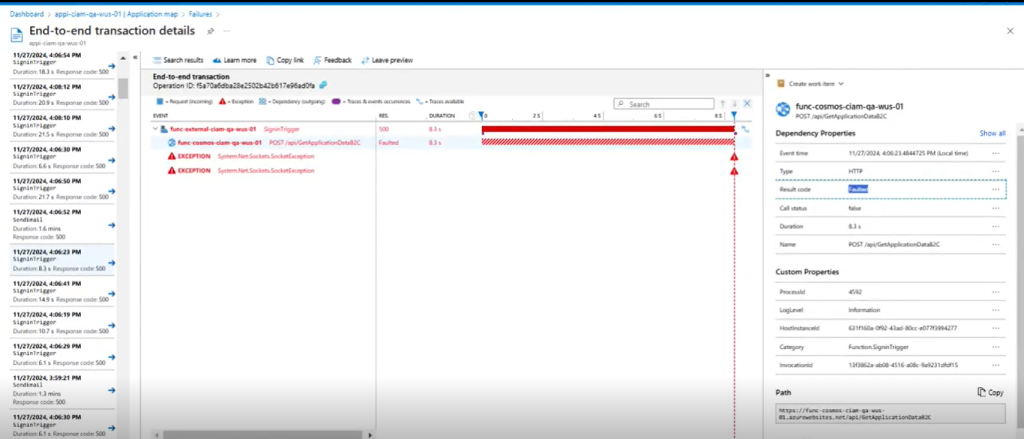Image resolution: width=1024 pixels, height=439 pixels.
Task: Click the solid red SigninTrigger duration bar
Action: click(x=608, y=129)
